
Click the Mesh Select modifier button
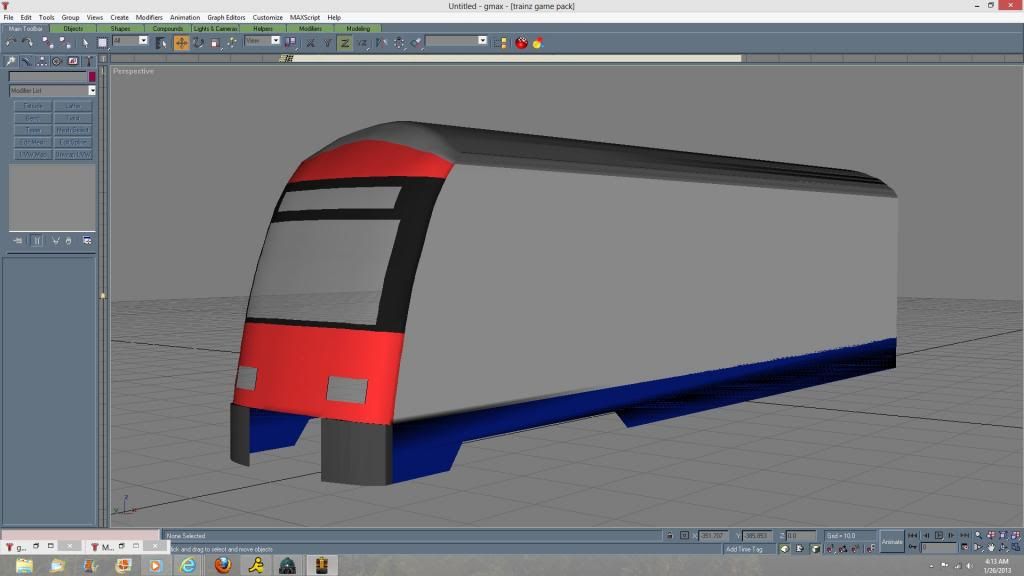pyautogui.click(x=73, y=131)
